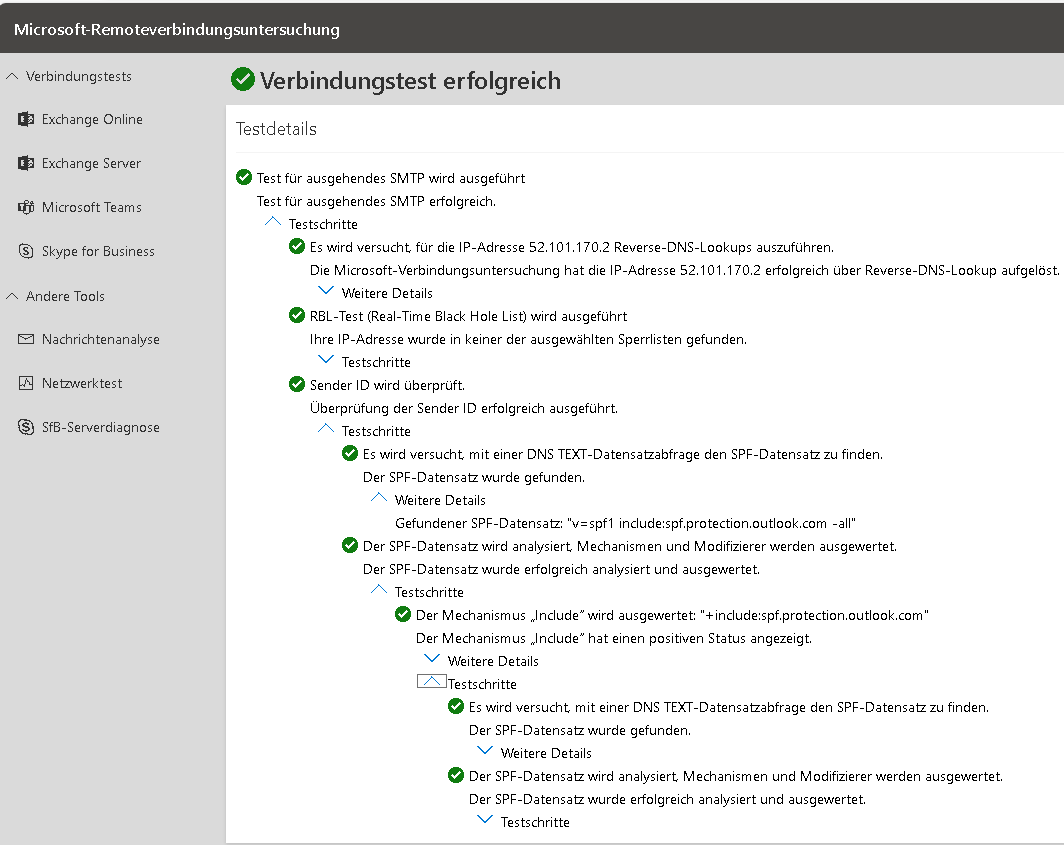1064x845 pixels.
Task: Expand Testschritte under RBL-Test Sperrlisten result
Action: coord(326,360)
